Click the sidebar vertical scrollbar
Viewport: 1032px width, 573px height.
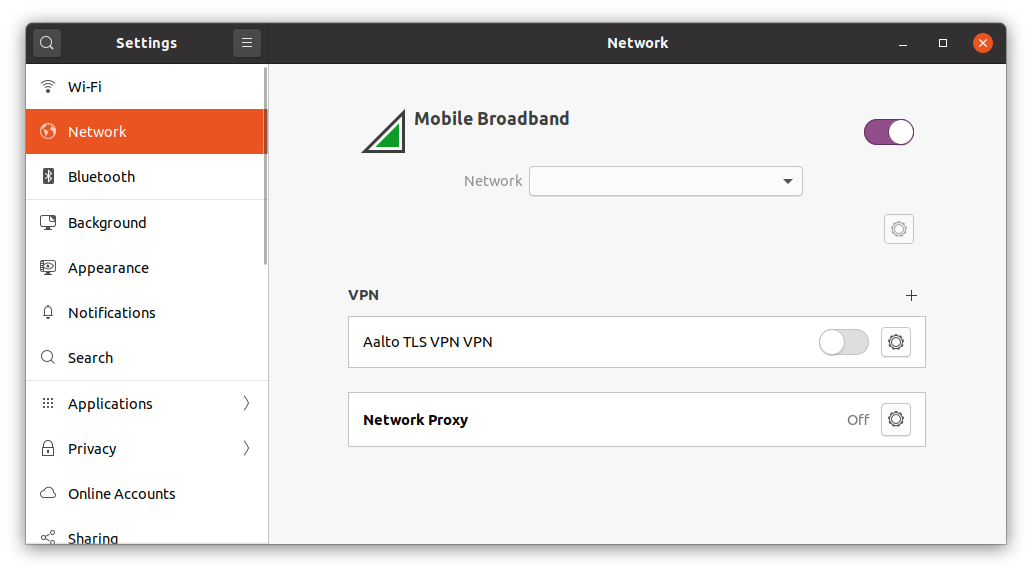[x=265, y=165]
